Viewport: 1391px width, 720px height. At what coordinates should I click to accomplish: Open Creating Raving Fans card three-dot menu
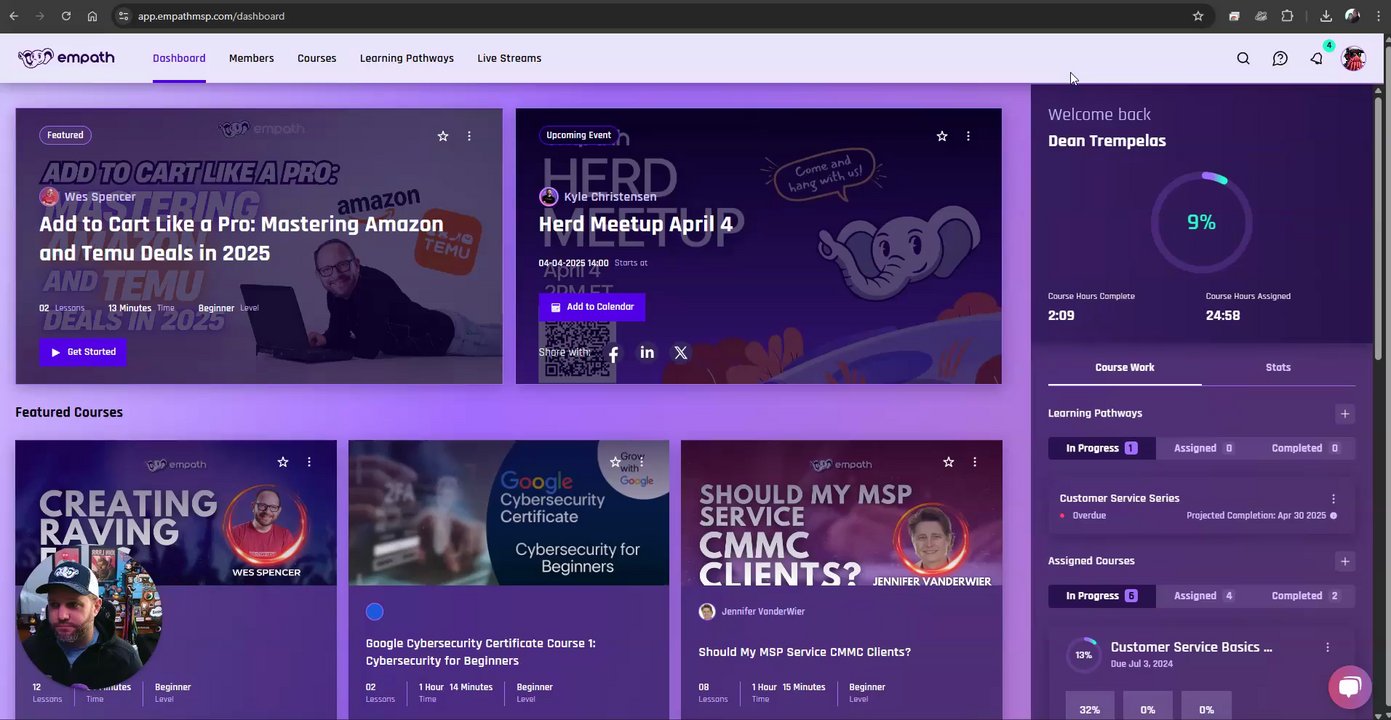309,462
